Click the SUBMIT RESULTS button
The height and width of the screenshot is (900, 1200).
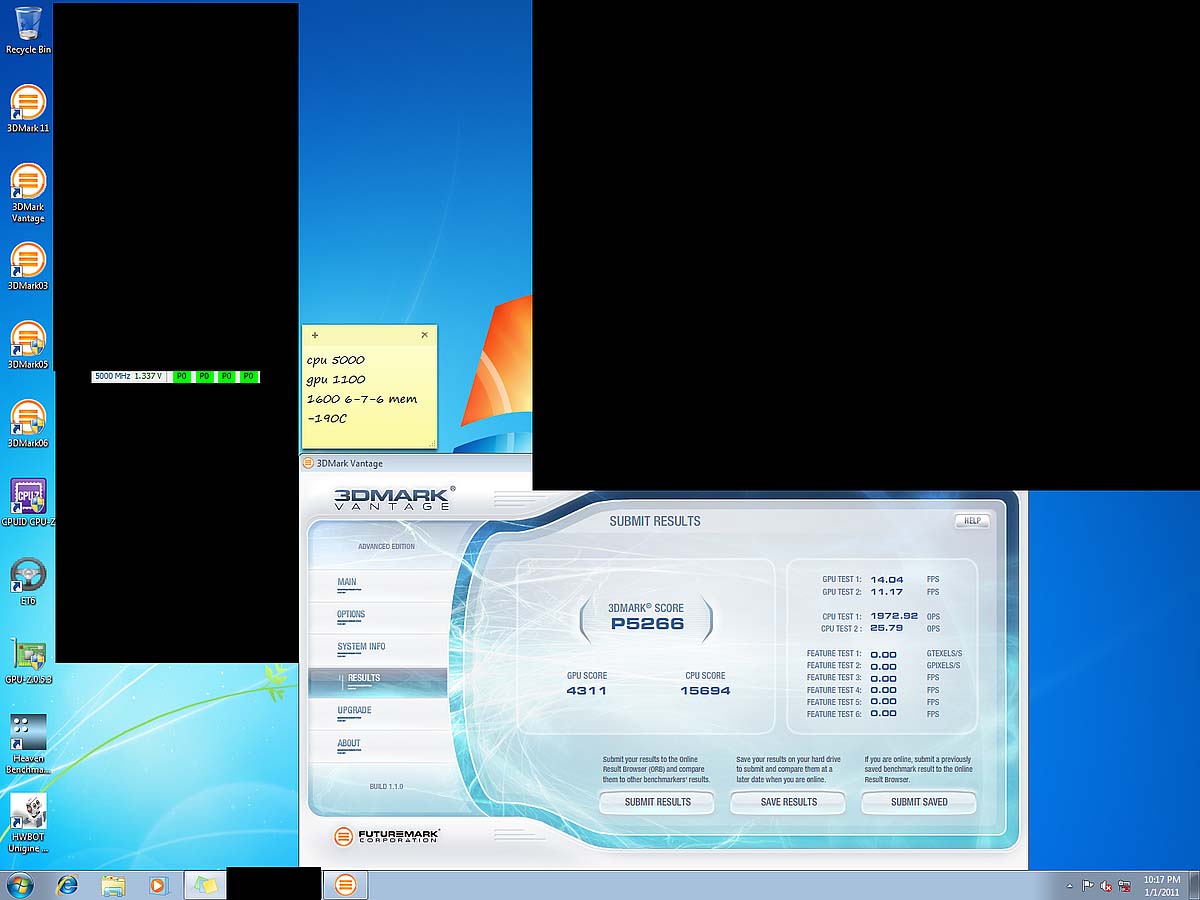(x=657, y=802)
